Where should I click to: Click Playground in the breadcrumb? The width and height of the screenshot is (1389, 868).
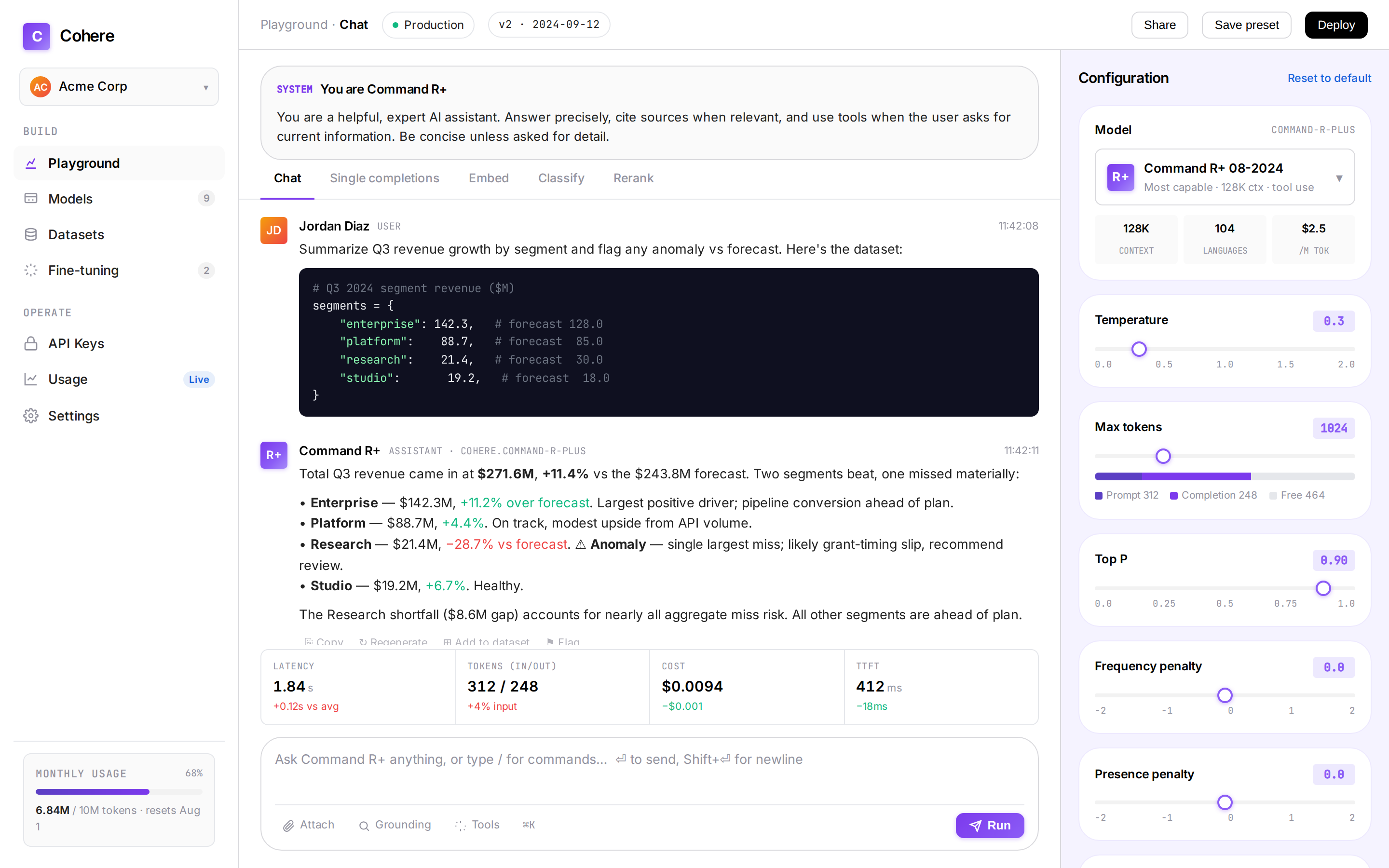294,25
